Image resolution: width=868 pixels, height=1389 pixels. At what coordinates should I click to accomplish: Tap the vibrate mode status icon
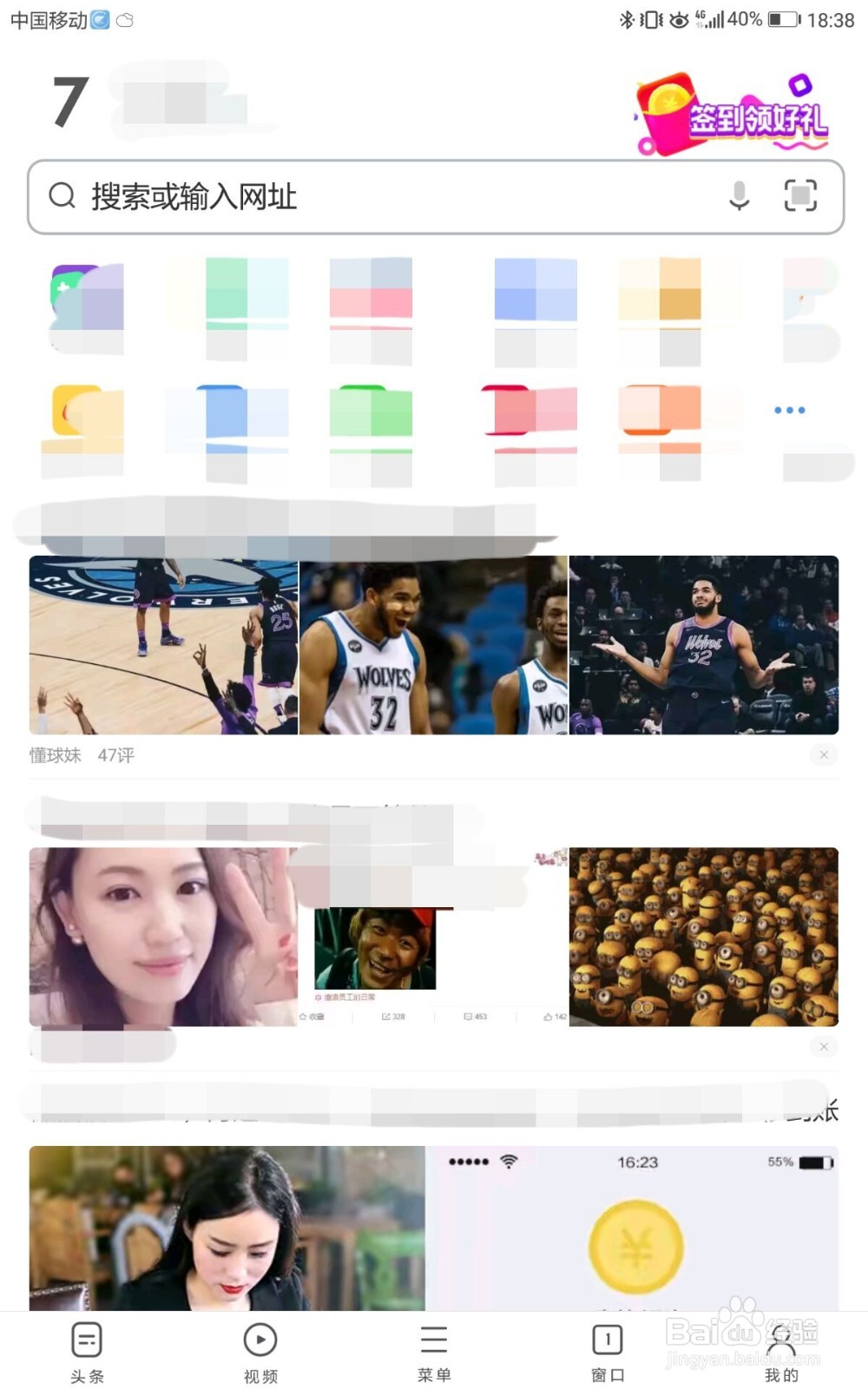coord(651,19)
